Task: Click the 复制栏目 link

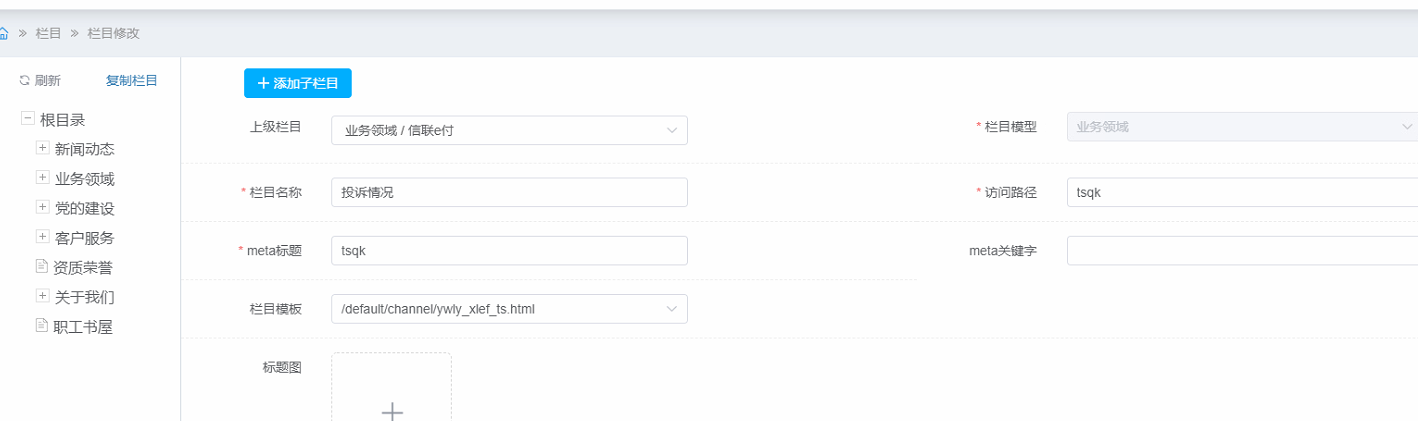Action: [131, 81]
